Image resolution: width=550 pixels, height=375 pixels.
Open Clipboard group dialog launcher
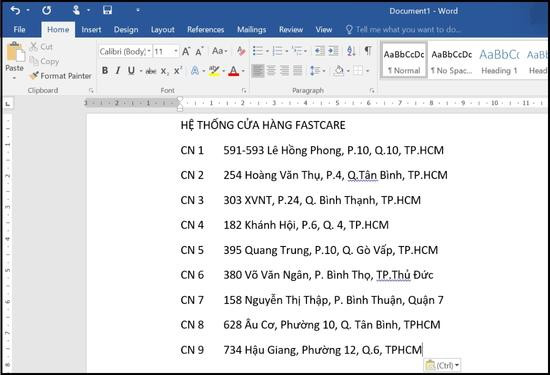[x=91, y=91]
